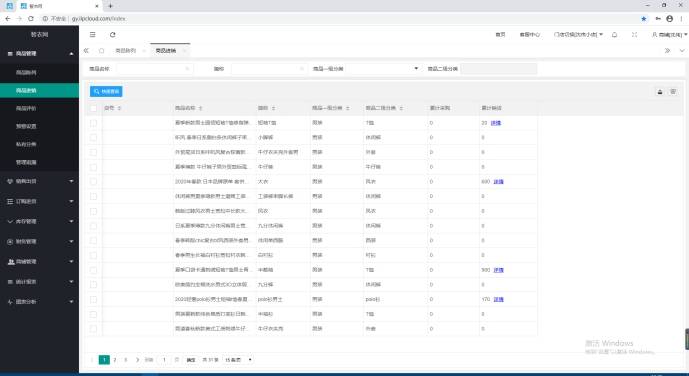Open the store switcher dropdown in header
Viewport: 689px width, 376px height.
578,34
